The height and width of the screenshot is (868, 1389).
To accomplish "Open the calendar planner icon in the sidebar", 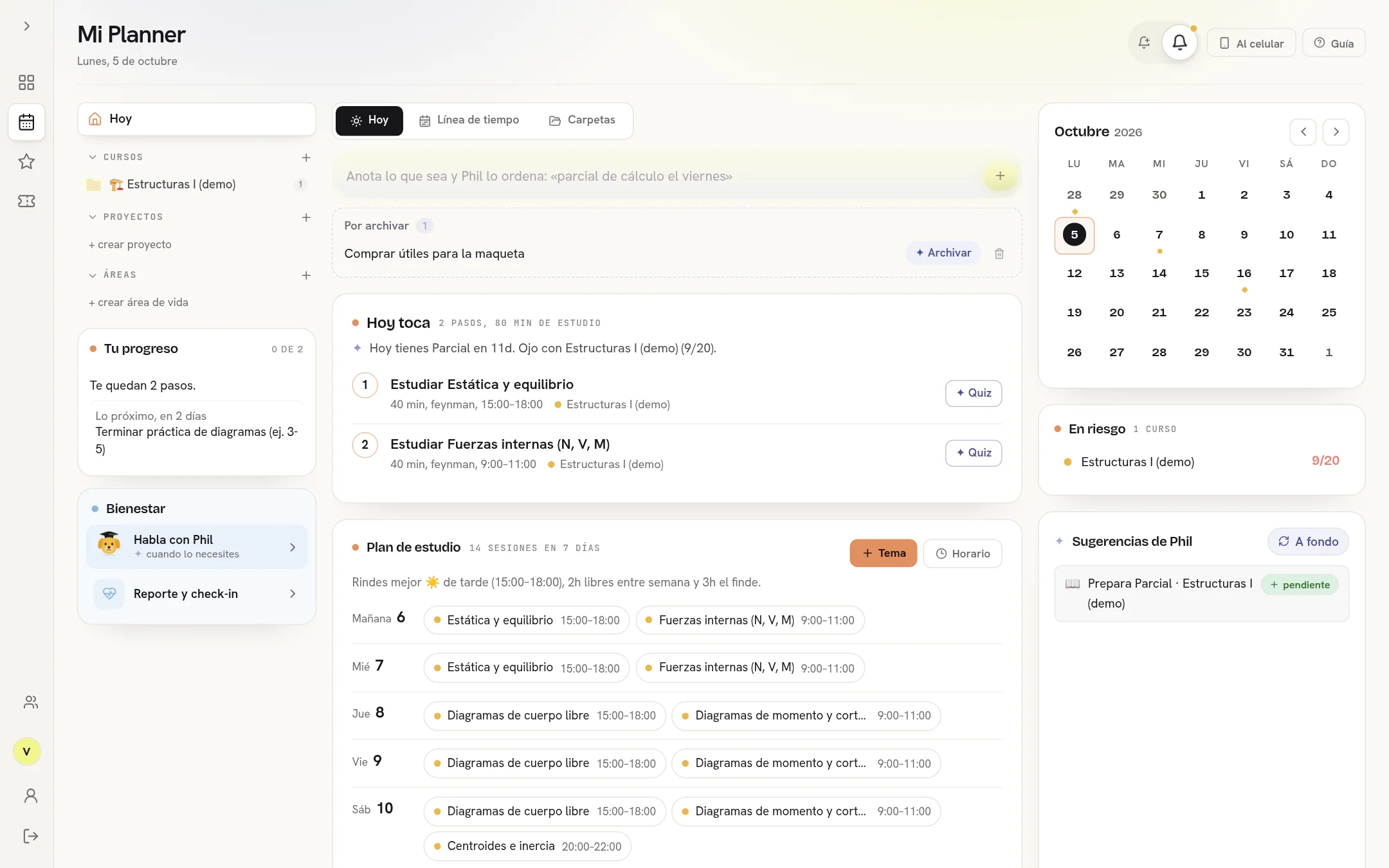I will click(x=26, y=122).
